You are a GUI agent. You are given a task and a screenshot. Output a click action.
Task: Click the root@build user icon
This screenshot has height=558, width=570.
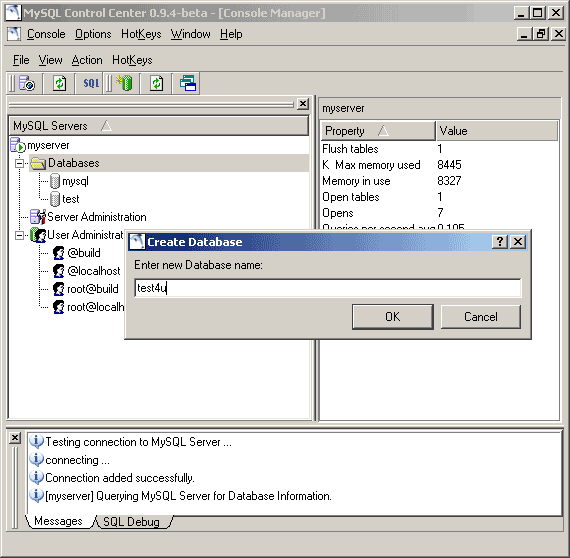tap(58, 289)
